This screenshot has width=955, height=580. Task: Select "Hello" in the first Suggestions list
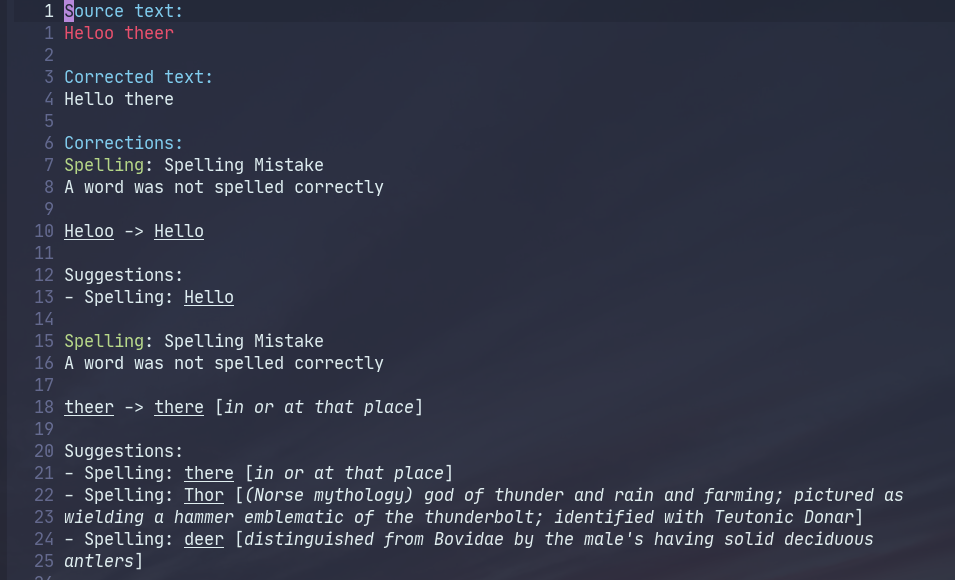point(209,297)
